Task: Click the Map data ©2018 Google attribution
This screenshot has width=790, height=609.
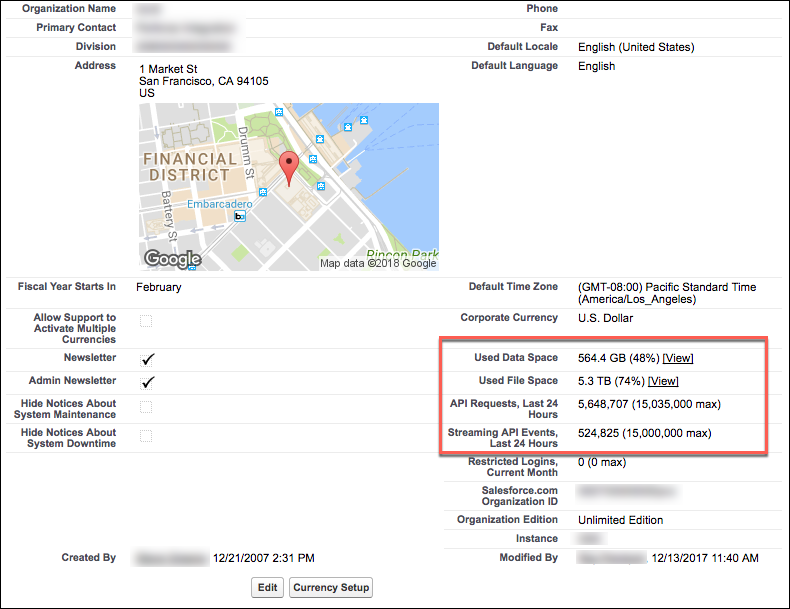Action: click(x=378, y=263)
